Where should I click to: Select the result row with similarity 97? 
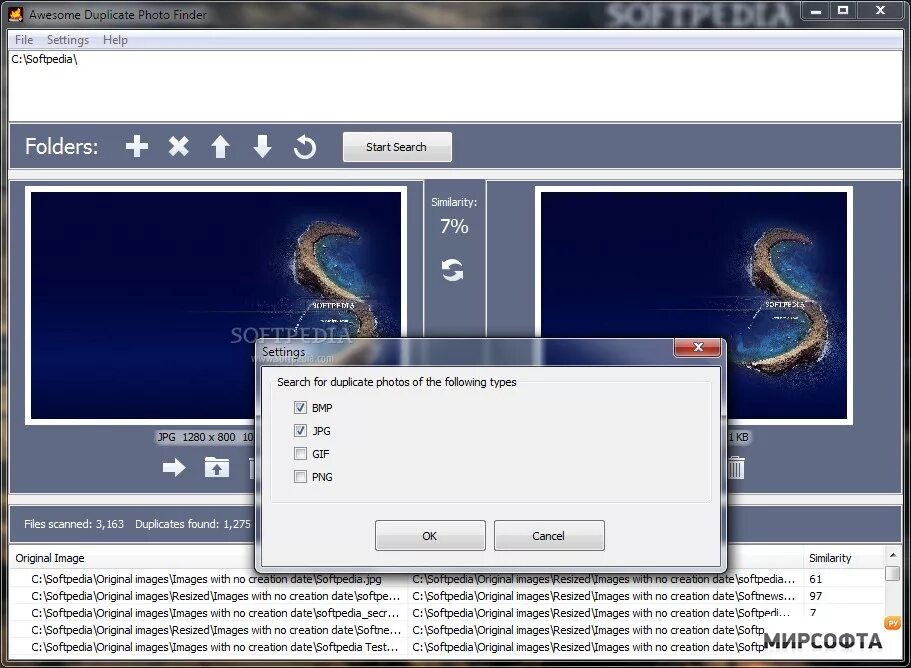pyautogui.click(x=447, y=596)
